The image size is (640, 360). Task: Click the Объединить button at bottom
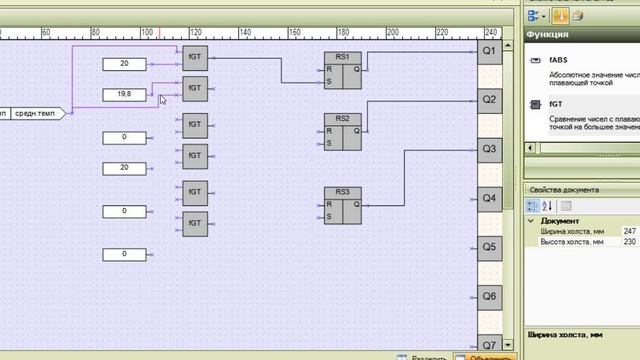485,357
